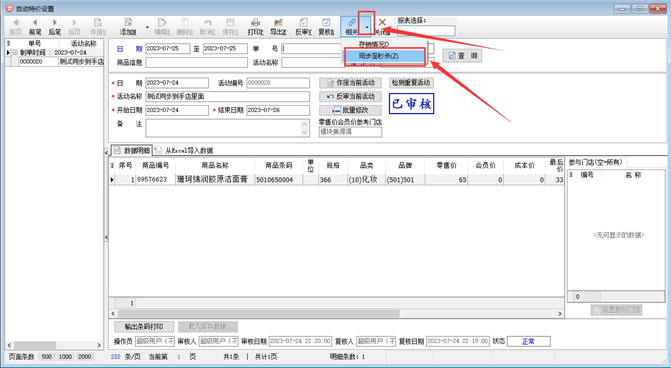The width and height of the screenshot is (671, 368).
Task: Click the 报表选择 input box
Action: coord(426,30)
